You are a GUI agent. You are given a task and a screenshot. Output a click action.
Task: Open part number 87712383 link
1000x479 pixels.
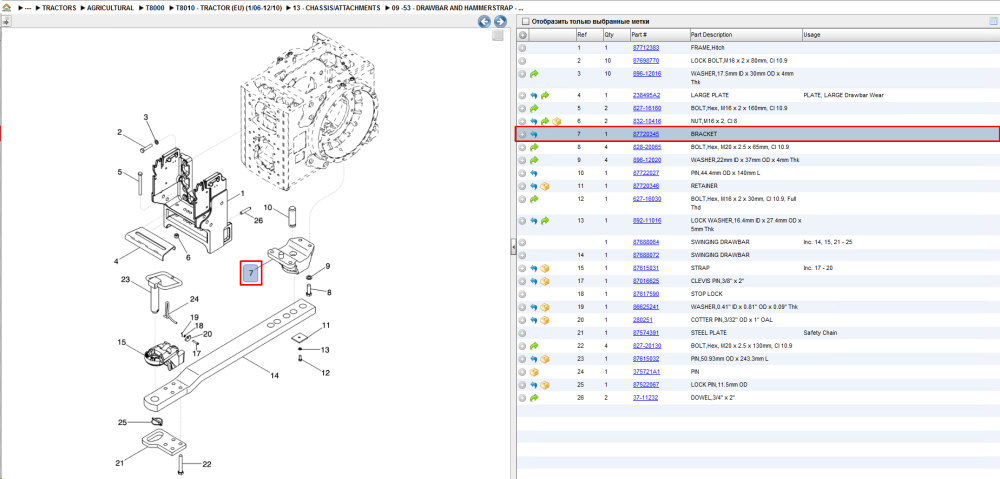(645, 48)
